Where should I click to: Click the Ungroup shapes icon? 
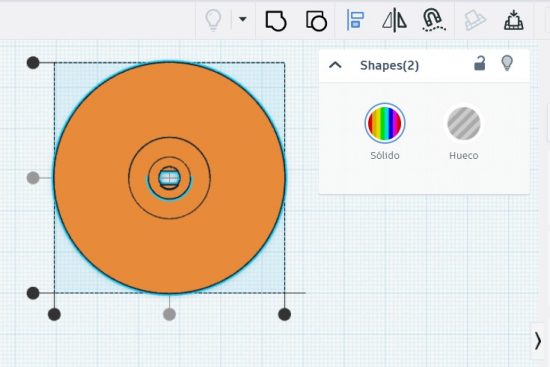316,21
